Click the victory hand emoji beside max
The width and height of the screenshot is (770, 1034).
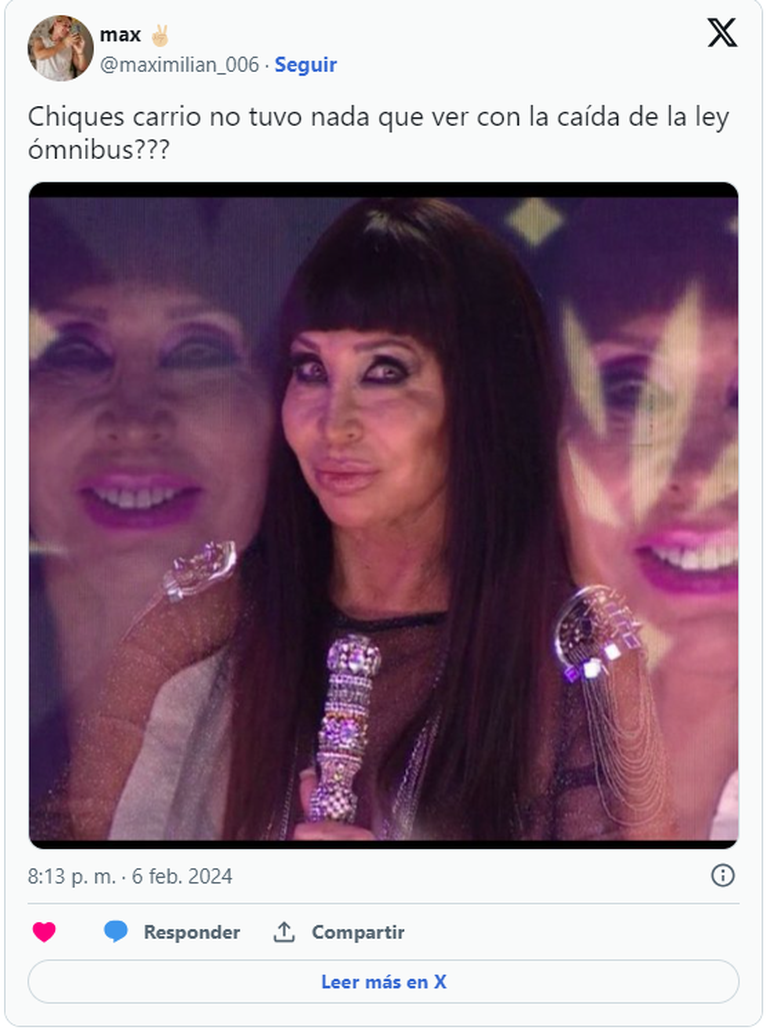[x=159, y=35]
